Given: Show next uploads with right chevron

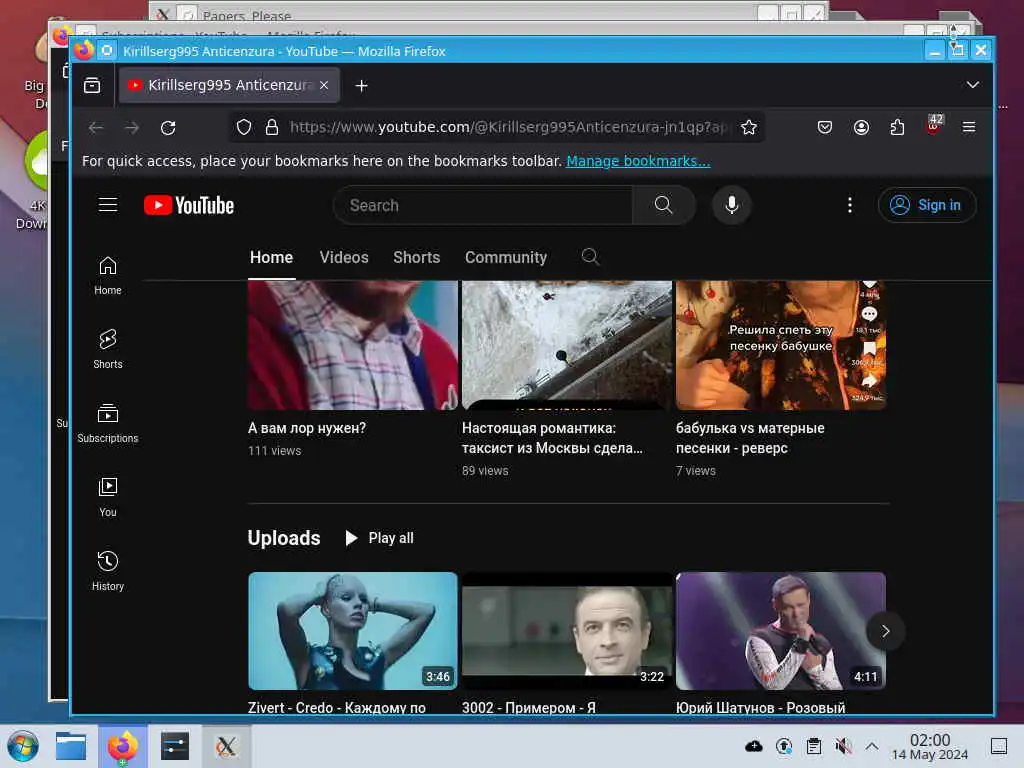Looking at the screenshot, I should (x=886, y=631).
